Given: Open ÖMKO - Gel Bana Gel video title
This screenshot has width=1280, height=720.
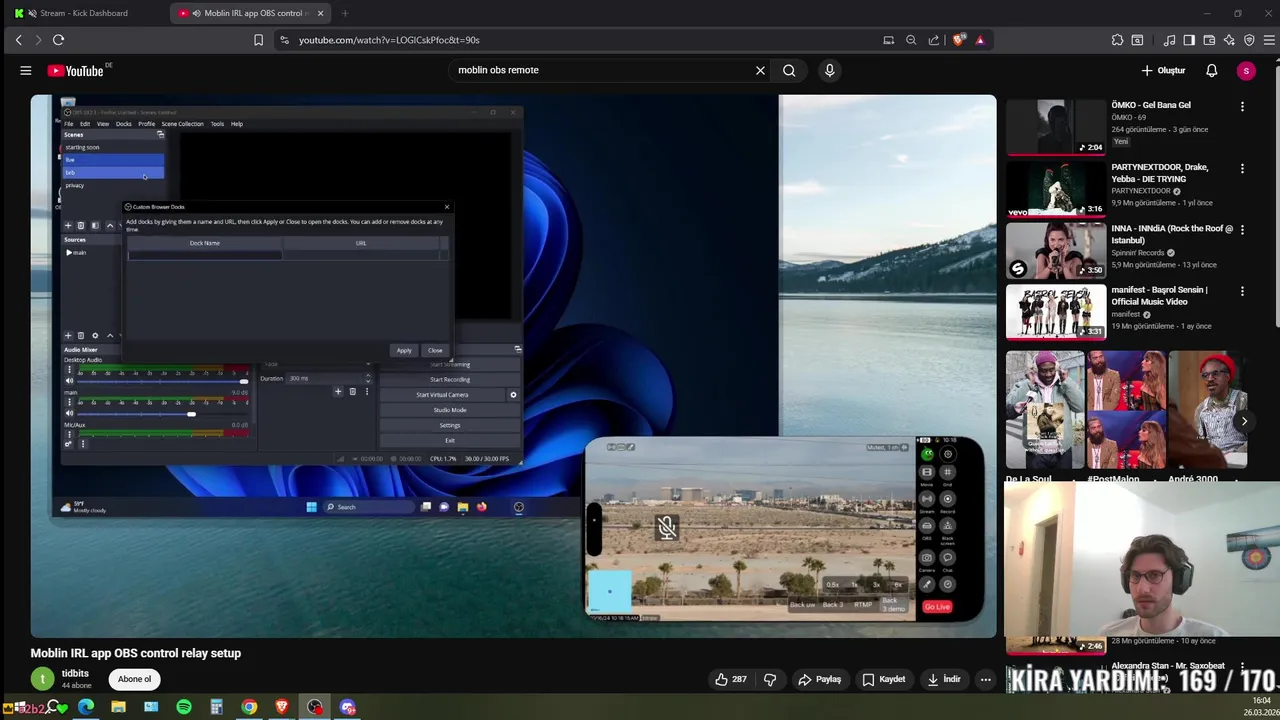Looking at the screenshot, I should (x=1151, y=105).
